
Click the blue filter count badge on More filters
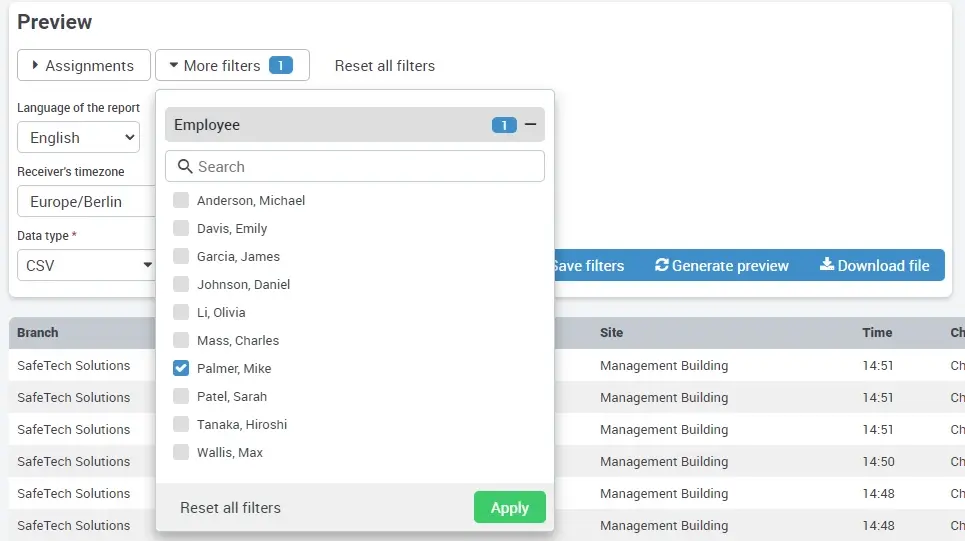click(281, 66)
